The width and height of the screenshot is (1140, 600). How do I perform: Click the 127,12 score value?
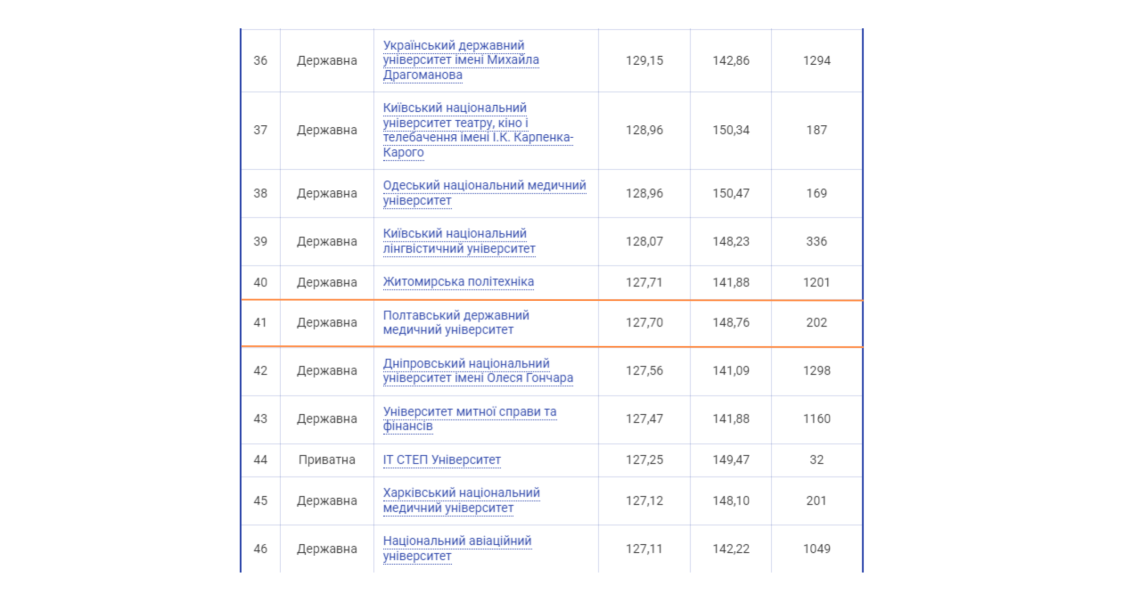644,500
